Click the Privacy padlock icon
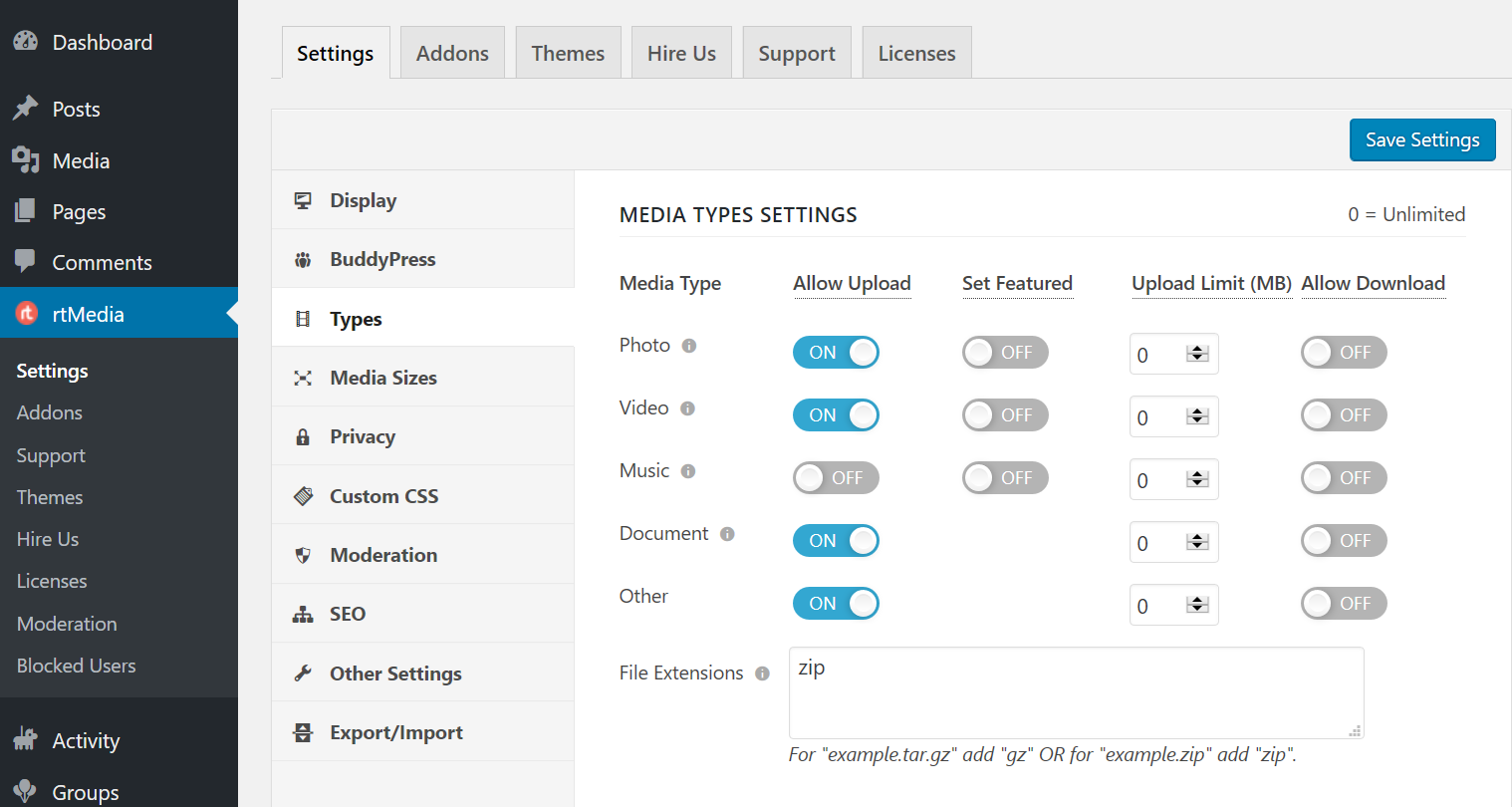This screenshot has width=1512, height=807. pyautogui.click(x=302, y=436)
